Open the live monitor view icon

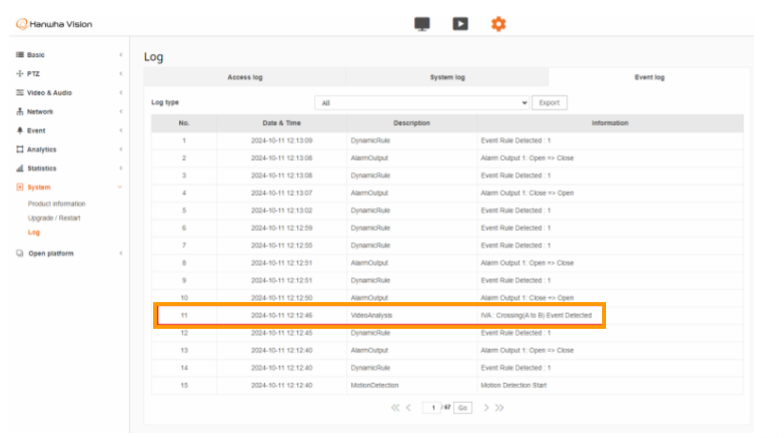coord(422,24)
